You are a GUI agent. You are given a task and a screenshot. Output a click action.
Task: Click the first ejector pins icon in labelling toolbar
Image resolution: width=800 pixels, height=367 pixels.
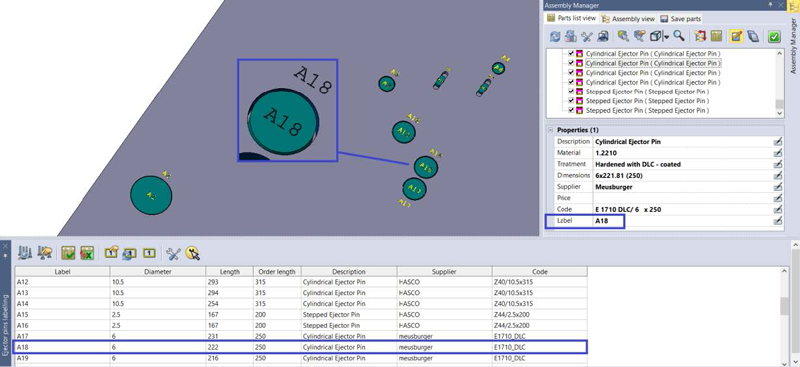coord(26,253)
